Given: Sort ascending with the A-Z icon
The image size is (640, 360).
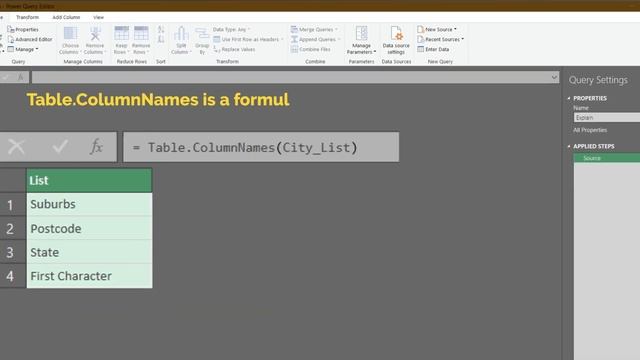Looking at the screenshot, I should click(x=161, y=30).
